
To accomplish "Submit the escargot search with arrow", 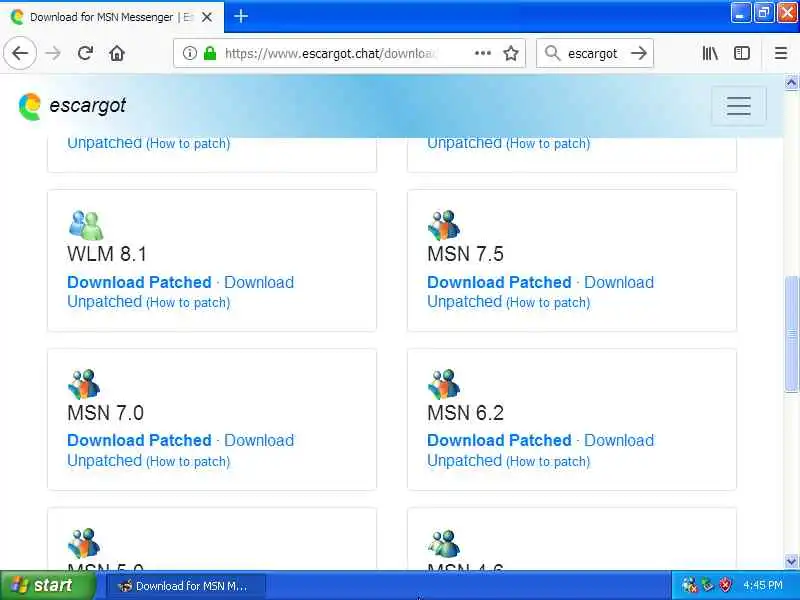I will click(x=639, y=53).
